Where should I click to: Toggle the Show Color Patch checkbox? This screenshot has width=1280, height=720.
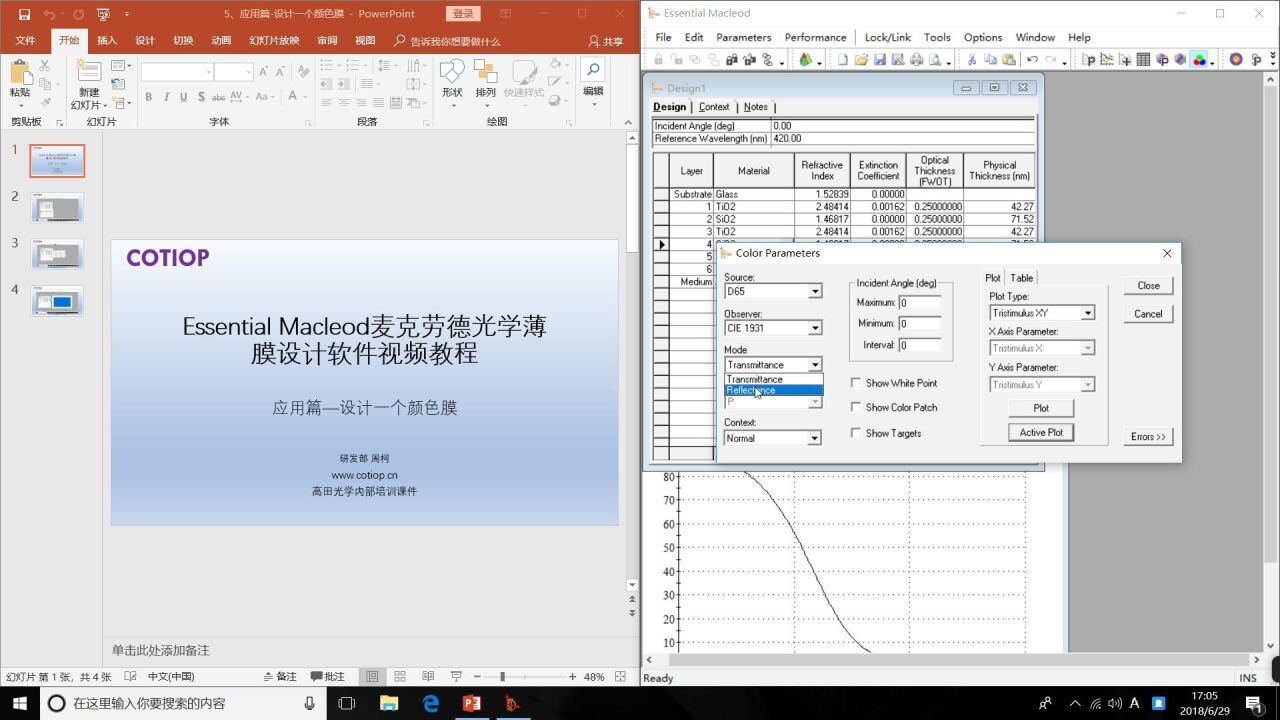tap(856, 407)
